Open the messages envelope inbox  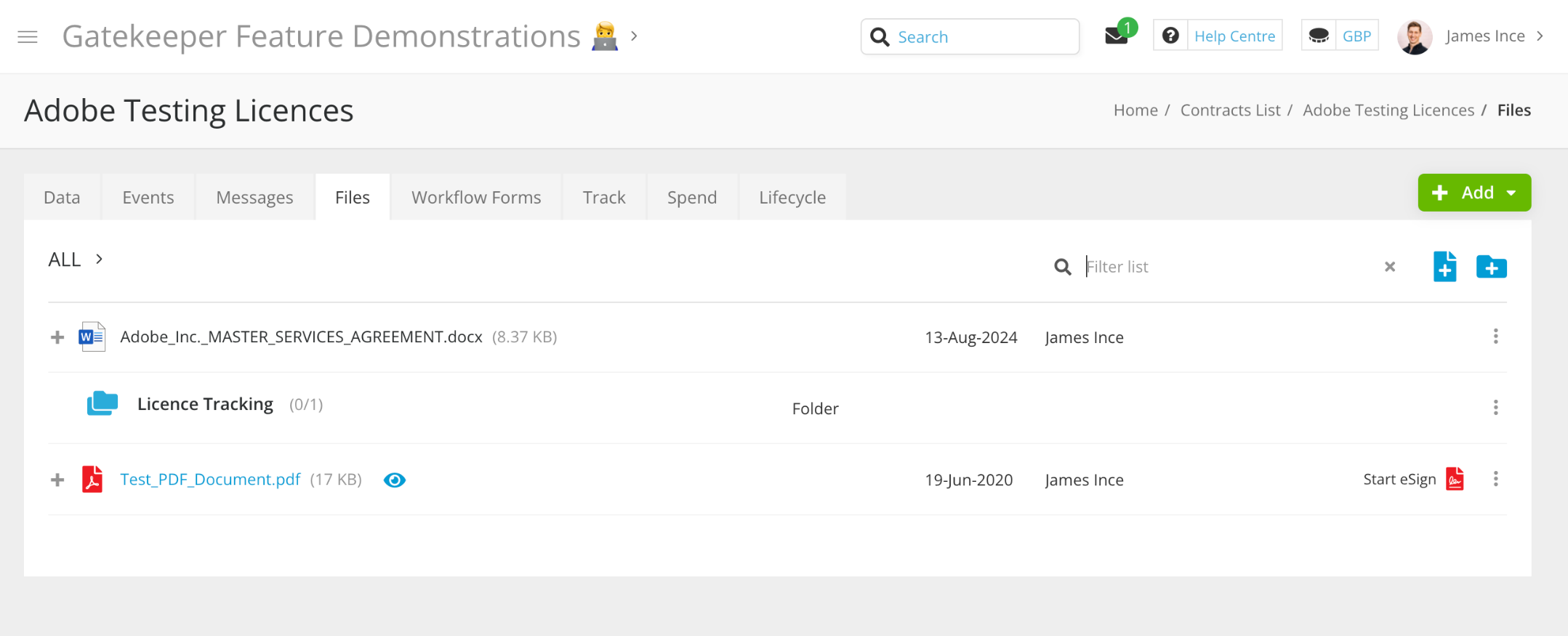tap(1116, 36)
